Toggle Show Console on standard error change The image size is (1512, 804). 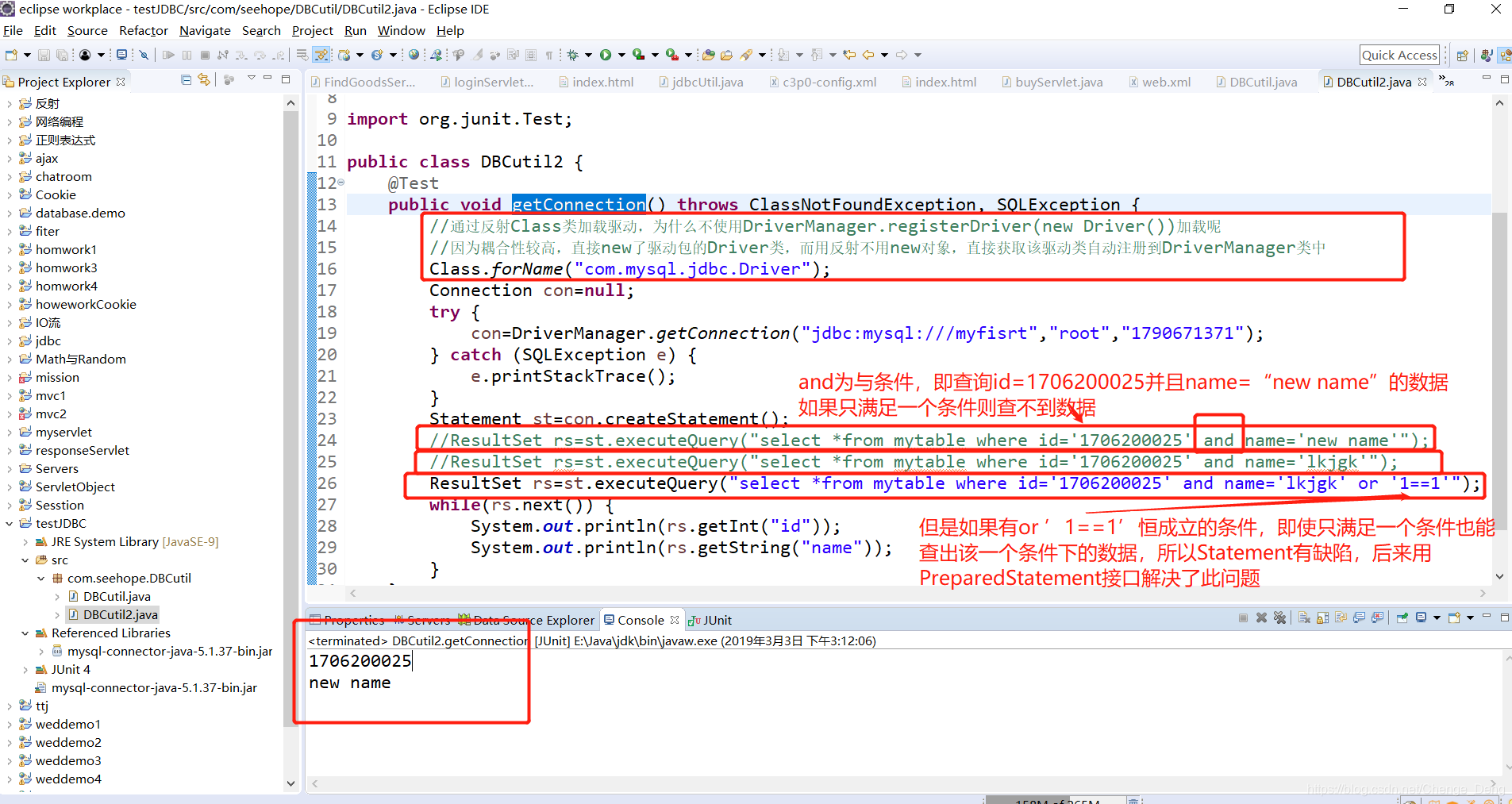(x=1377, y=617)
